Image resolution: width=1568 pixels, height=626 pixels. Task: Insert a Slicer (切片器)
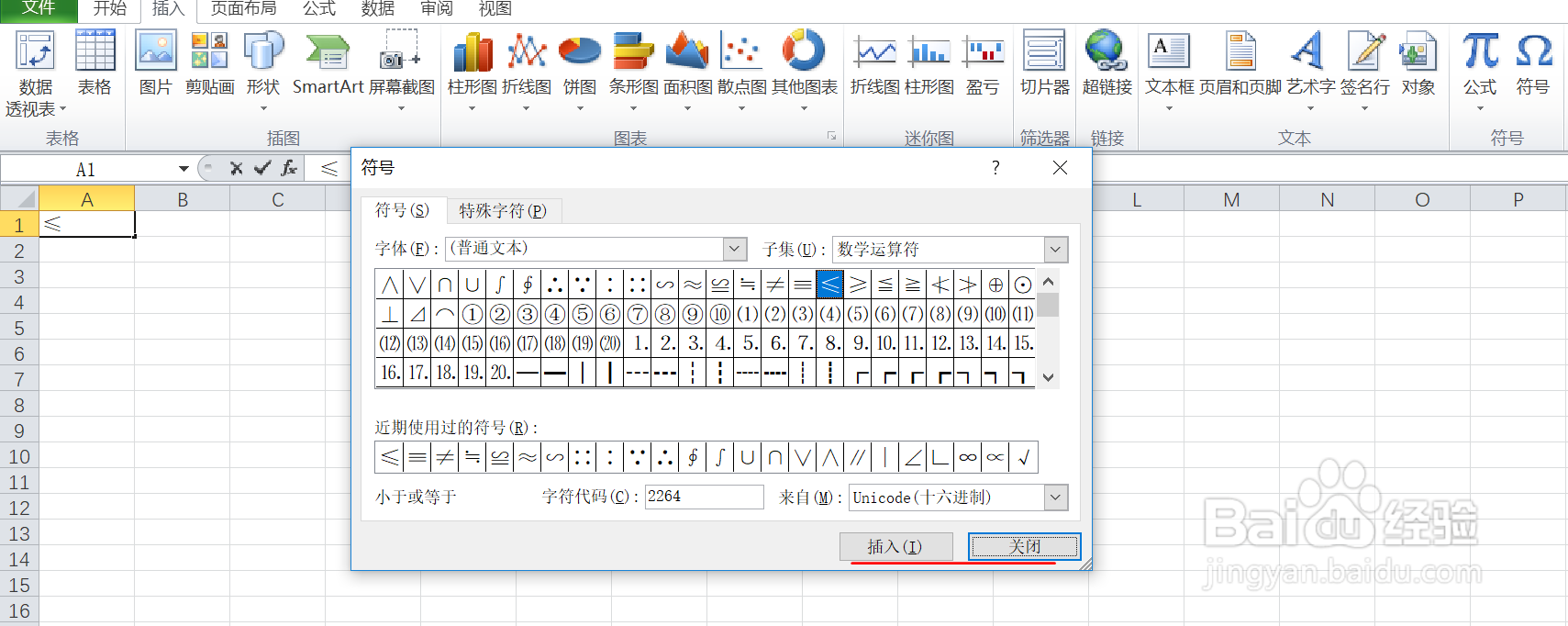[1045, 64]
